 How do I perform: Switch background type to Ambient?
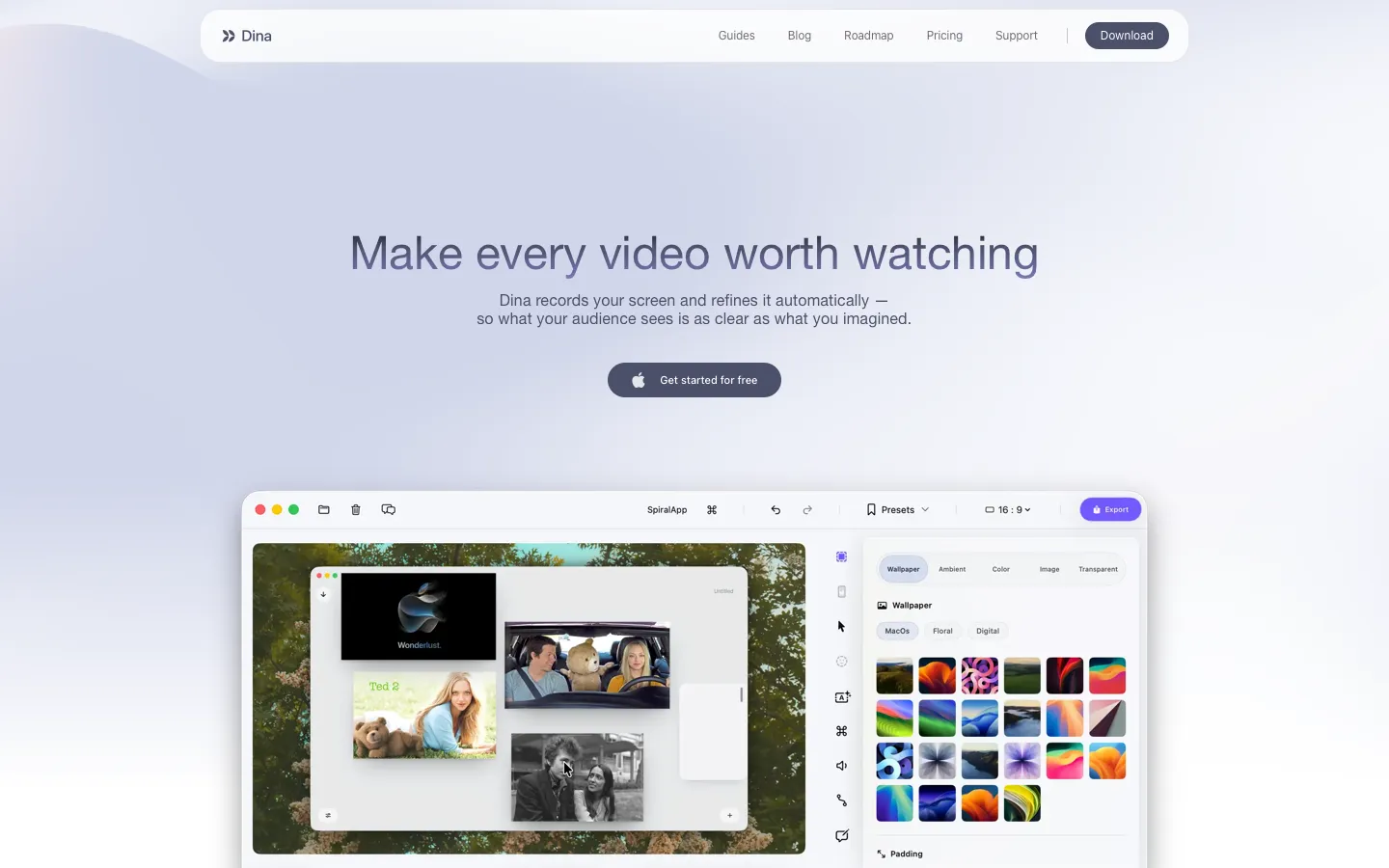tap(952, 569)
